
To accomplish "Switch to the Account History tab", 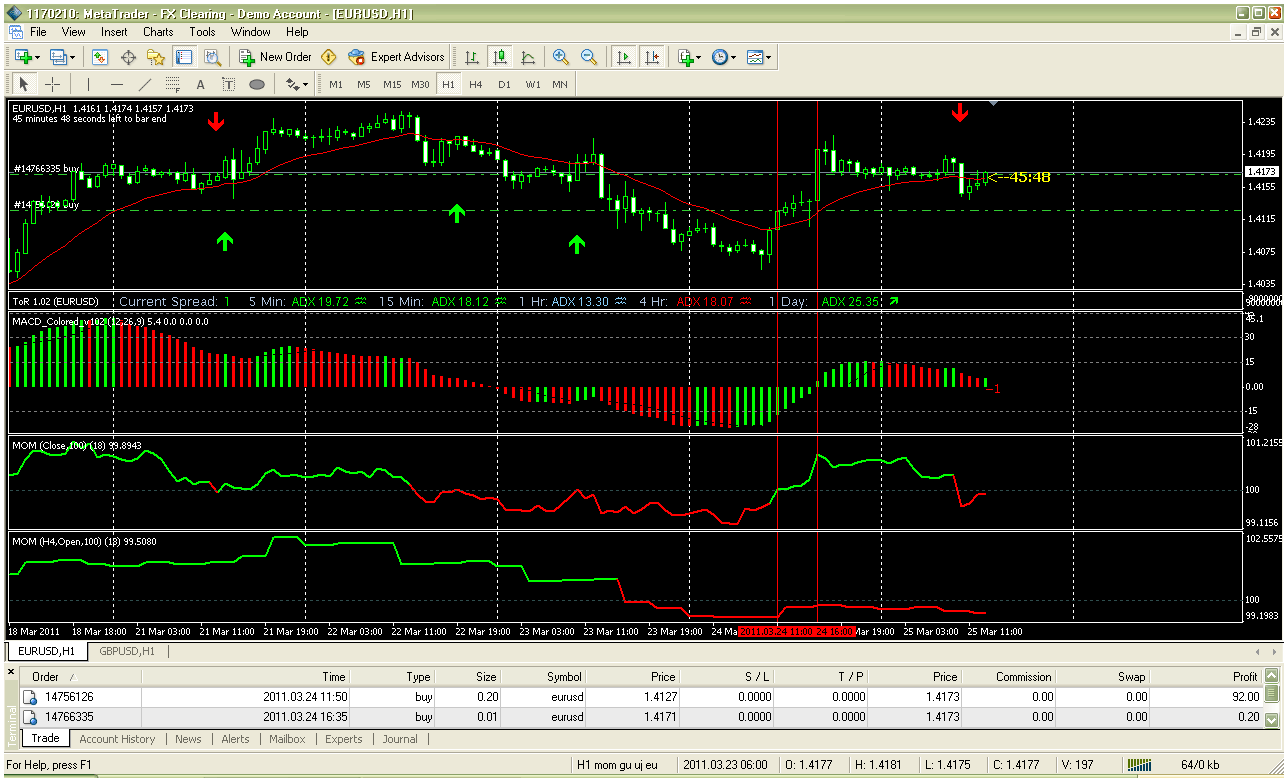I will point(117,739).
